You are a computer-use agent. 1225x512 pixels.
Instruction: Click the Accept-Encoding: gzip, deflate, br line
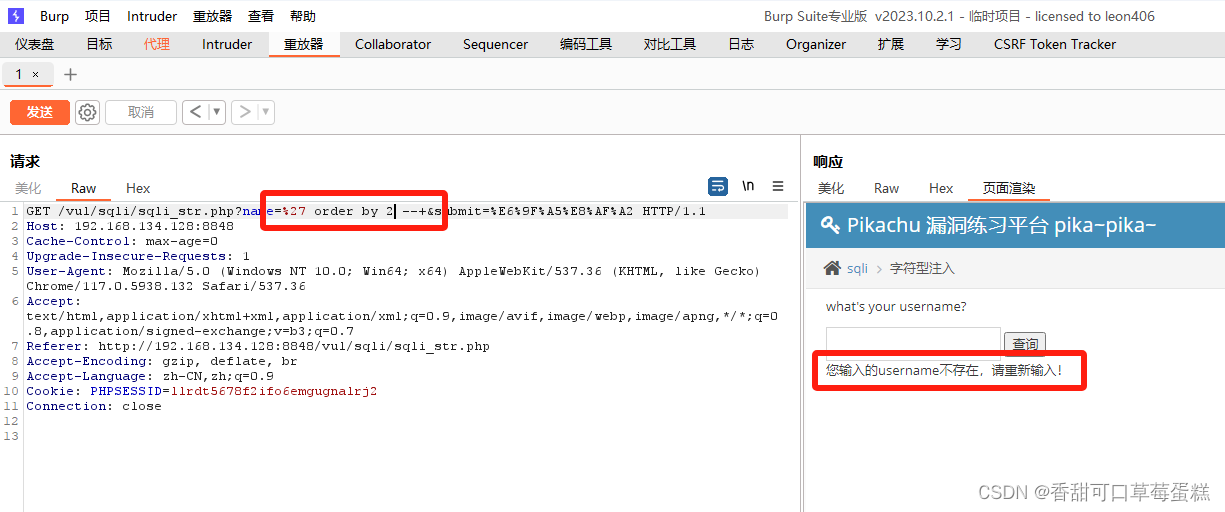(162, 361)
